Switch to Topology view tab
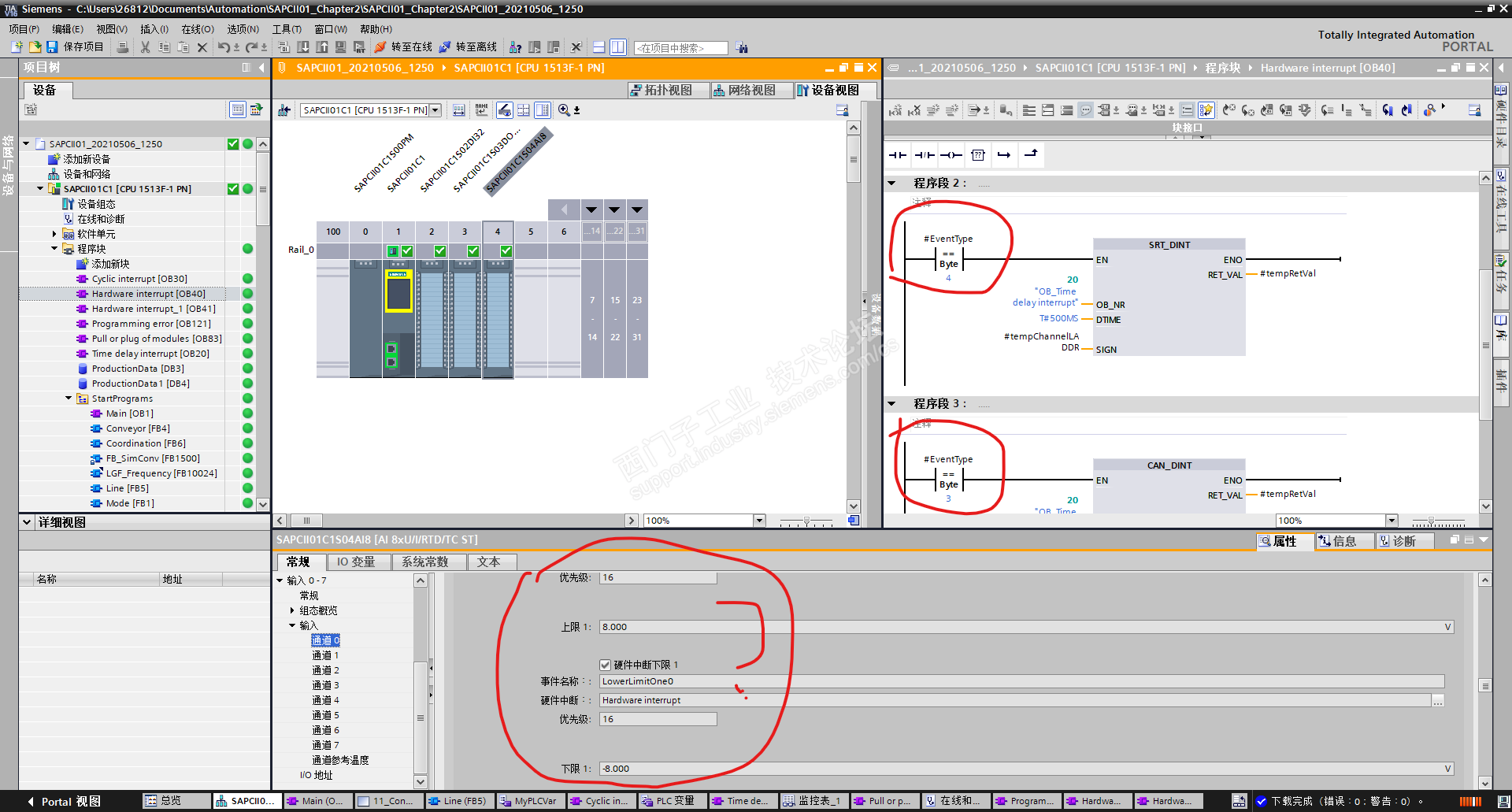The width and height of the screenshot is (1512, 812). point(668,91)
